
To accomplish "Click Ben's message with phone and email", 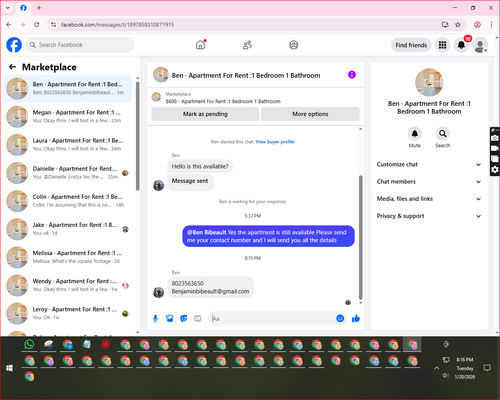I will (210, 287).
